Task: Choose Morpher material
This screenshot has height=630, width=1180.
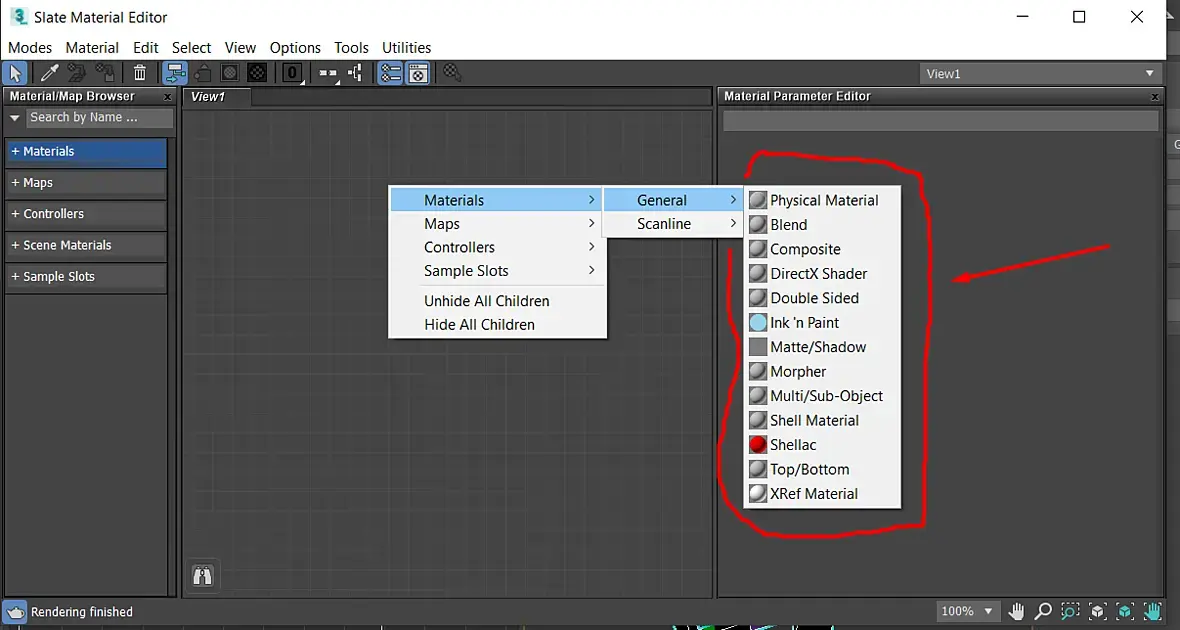Action: 822,371
